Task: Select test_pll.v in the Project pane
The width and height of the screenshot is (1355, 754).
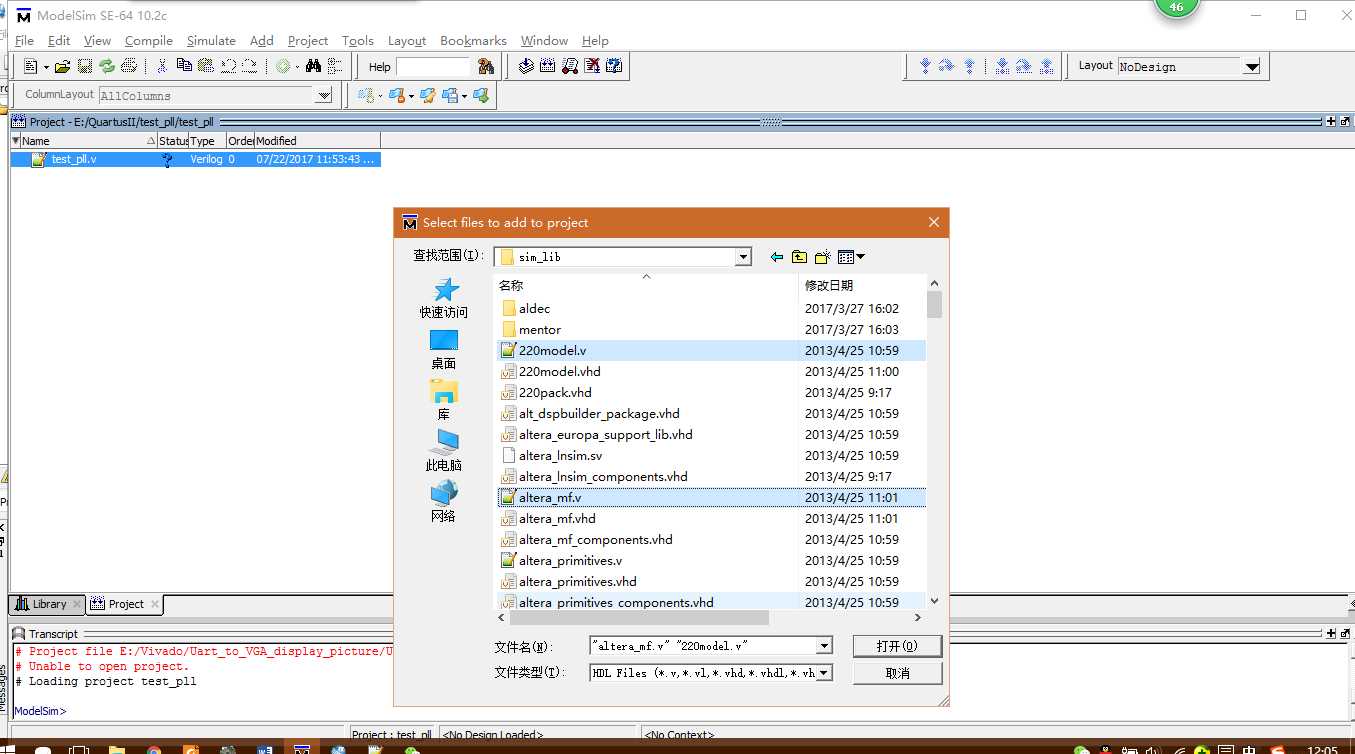Action: pyautogui.click(x=195, y=159)
